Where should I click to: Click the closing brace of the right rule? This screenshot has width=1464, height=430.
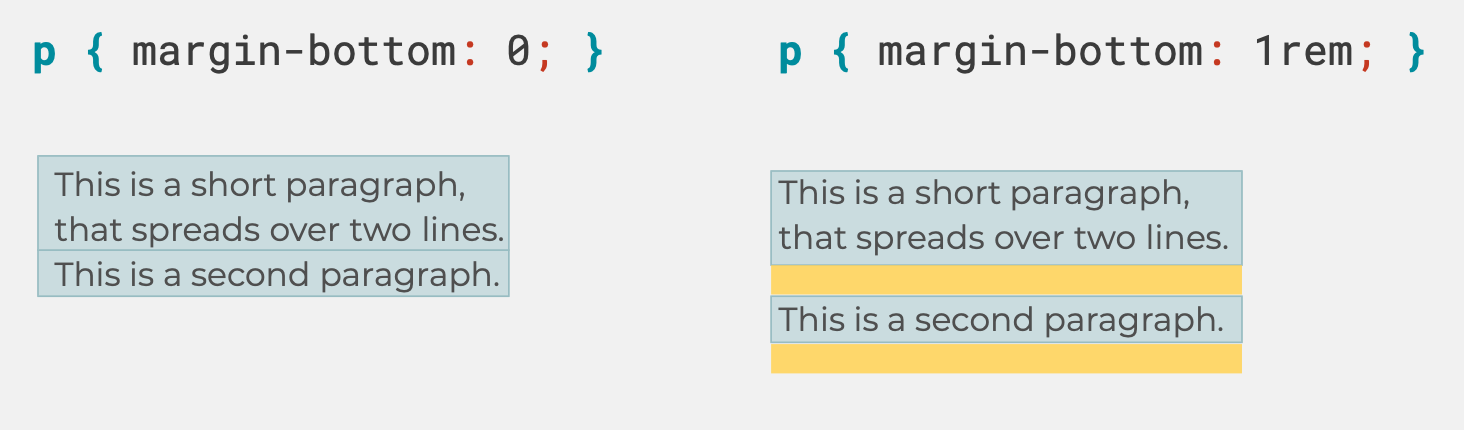(1414, 52)
